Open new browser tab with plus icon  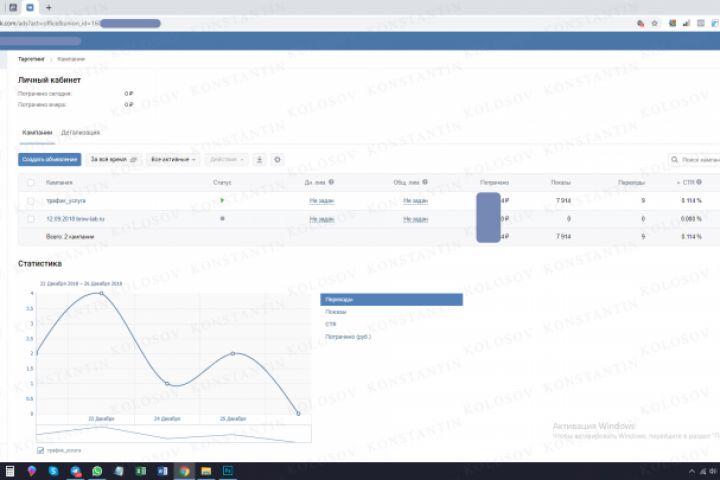[49, 7]
